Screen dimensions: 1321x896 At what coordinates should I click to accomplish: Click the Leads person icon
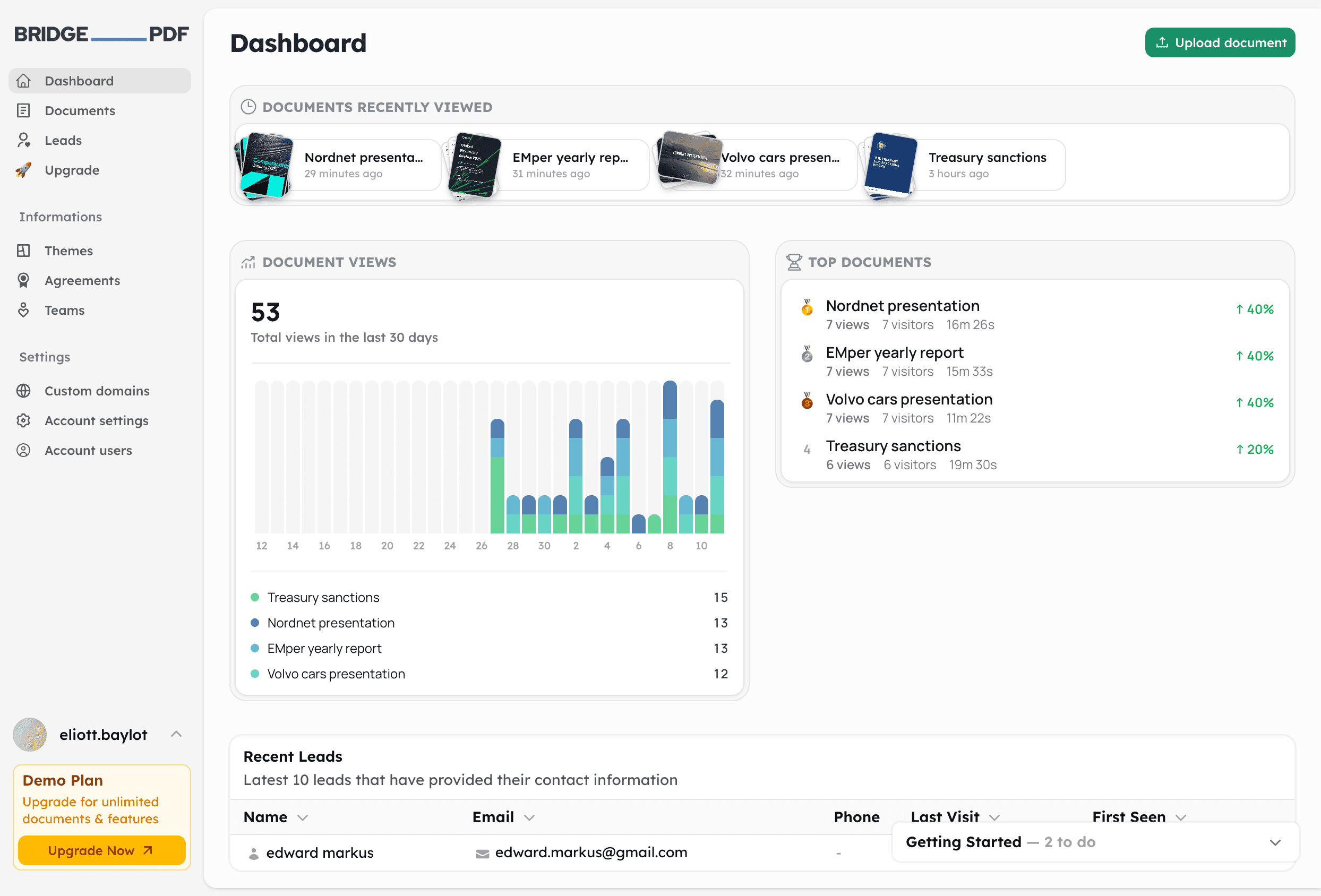pyautogui.click(x=23, y=140)
